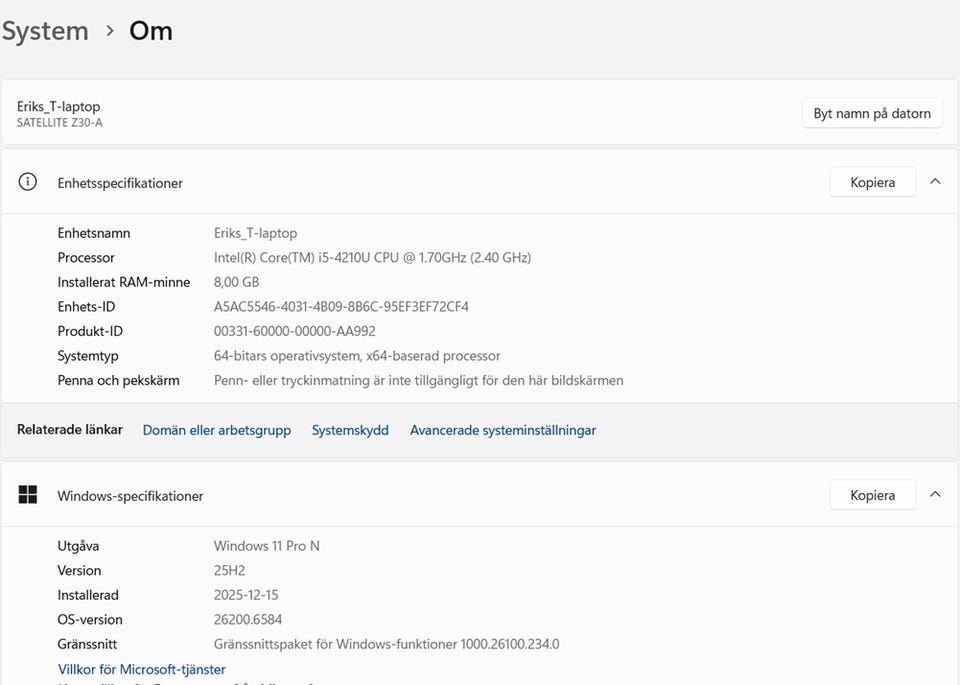Select the OS-version value 26200.6584
This screenshot has width=960, height=685.
[248, 619]
